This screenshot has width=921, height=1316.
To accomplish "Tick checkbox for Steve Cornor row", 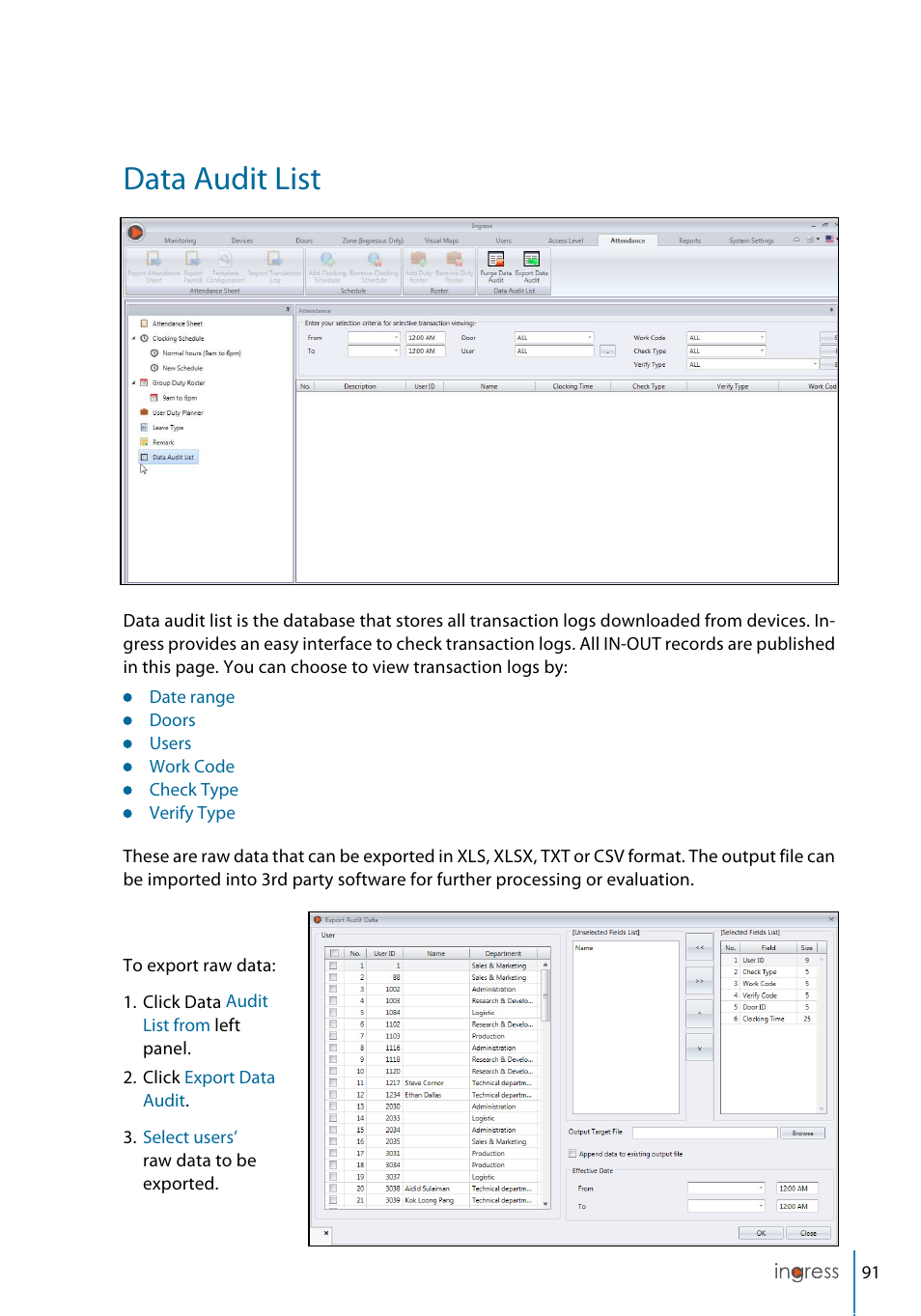I will coord(333,1083).
